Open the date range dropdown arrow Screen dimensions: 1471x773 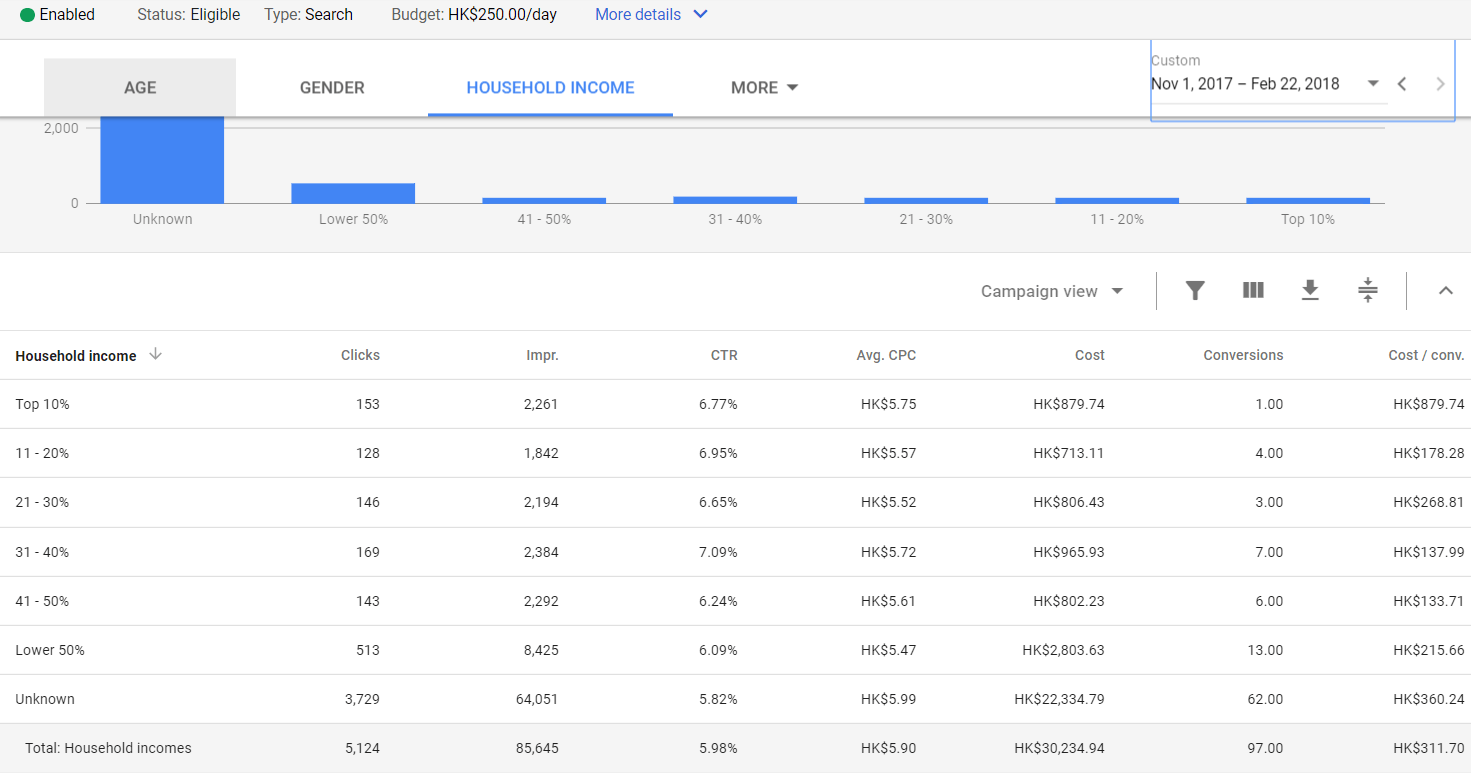1374,84
